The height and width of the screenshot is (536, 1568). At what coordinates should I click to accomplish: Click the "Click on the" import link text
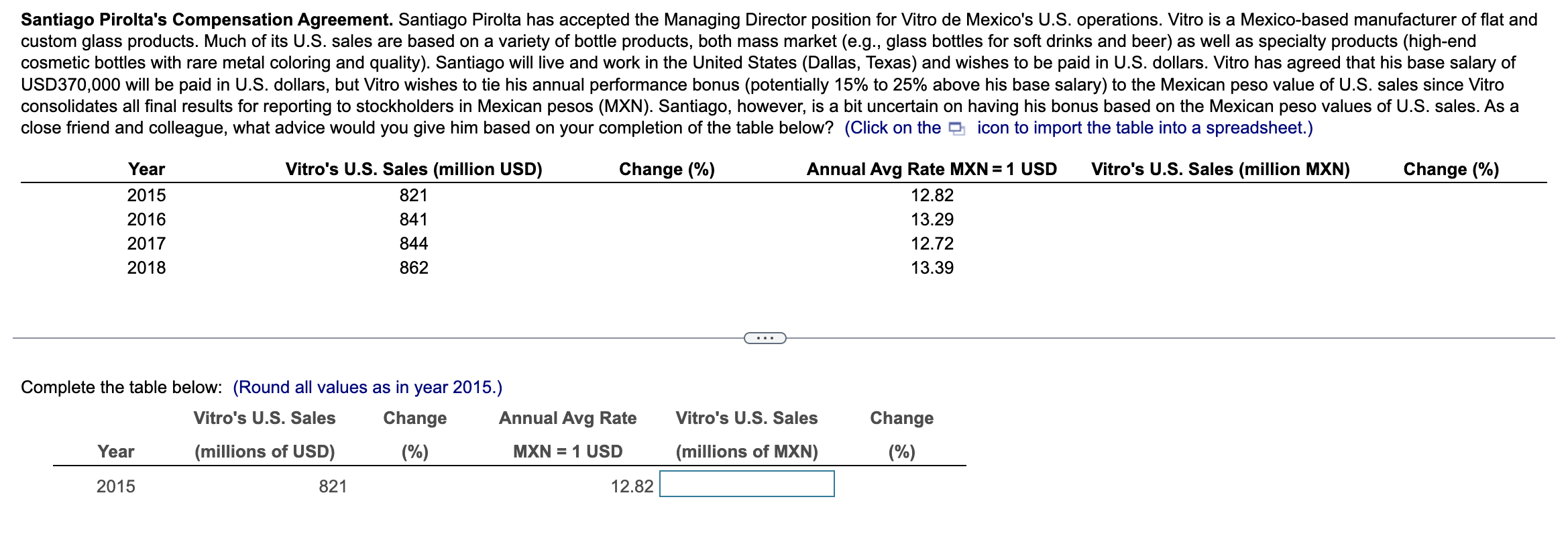point(893,128)
